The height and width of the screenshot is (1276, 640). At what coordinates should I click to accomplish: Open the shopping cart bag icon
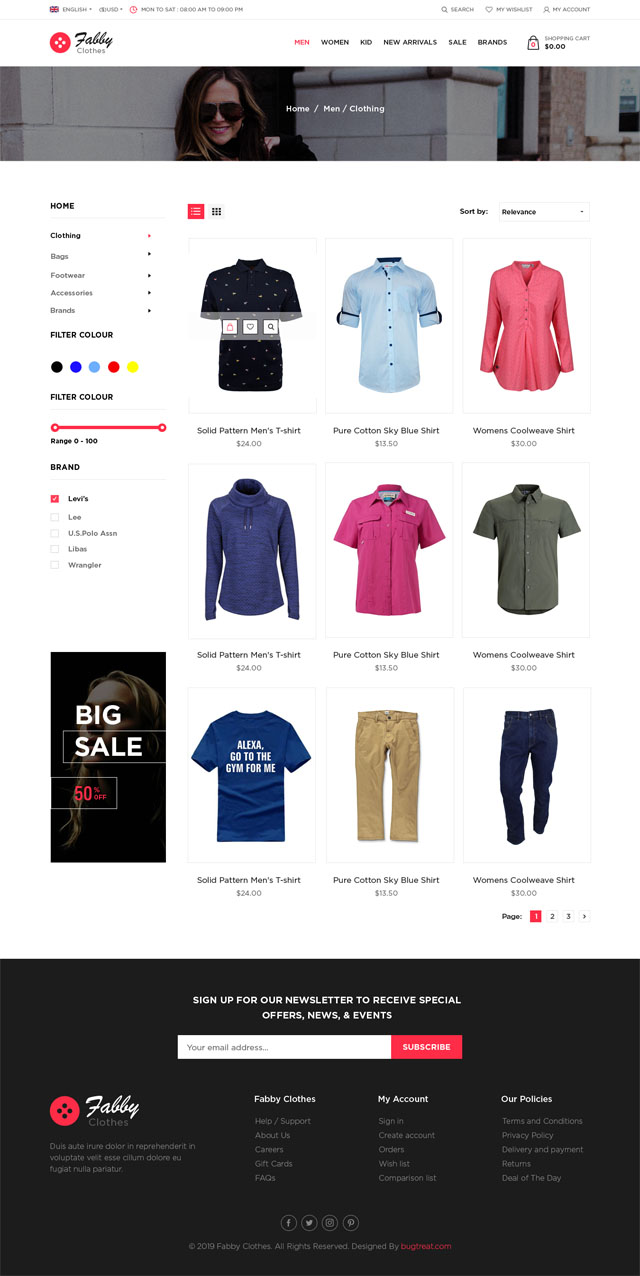tap(533, 43)
